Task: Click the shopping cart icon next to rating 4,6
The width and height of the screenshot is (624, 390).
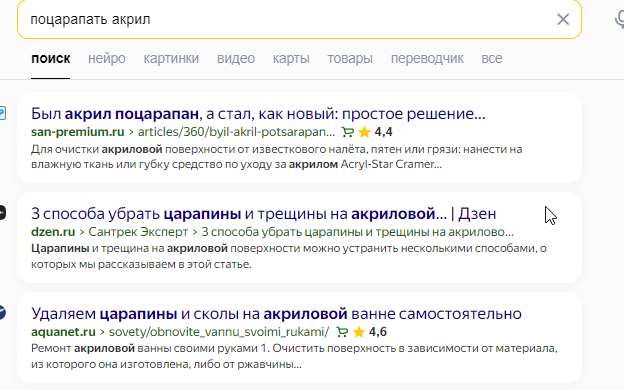Action: point(342,332)
